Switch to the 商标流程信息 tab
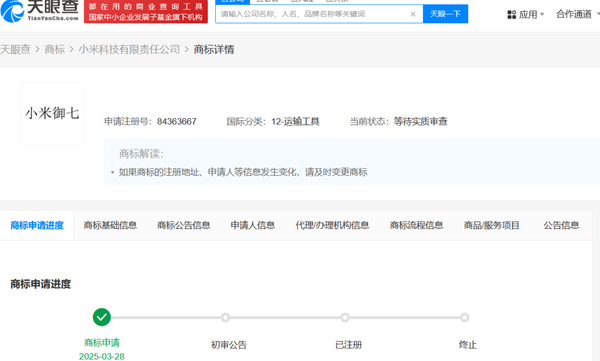 tap(416, 225)
